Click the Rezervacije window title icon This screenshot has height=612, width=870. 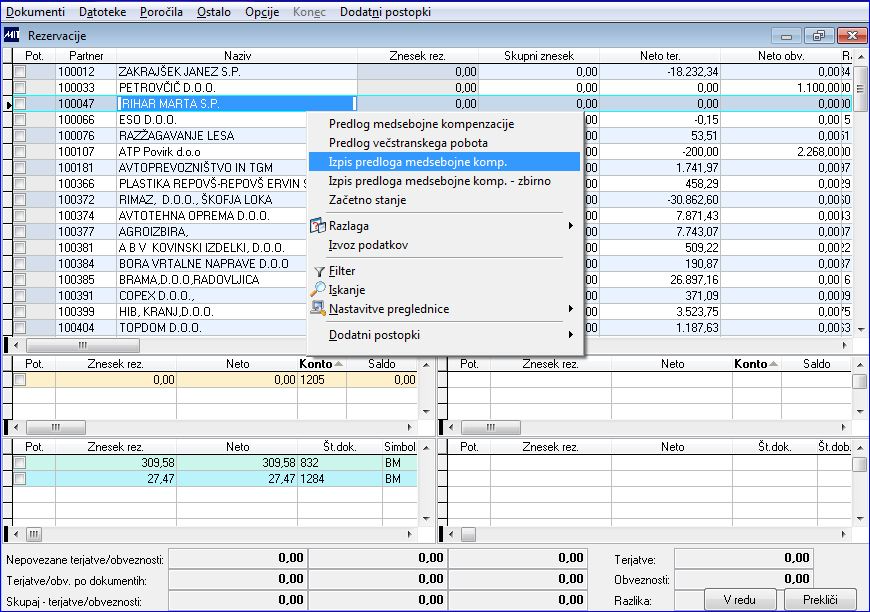[x=13, y=35]
